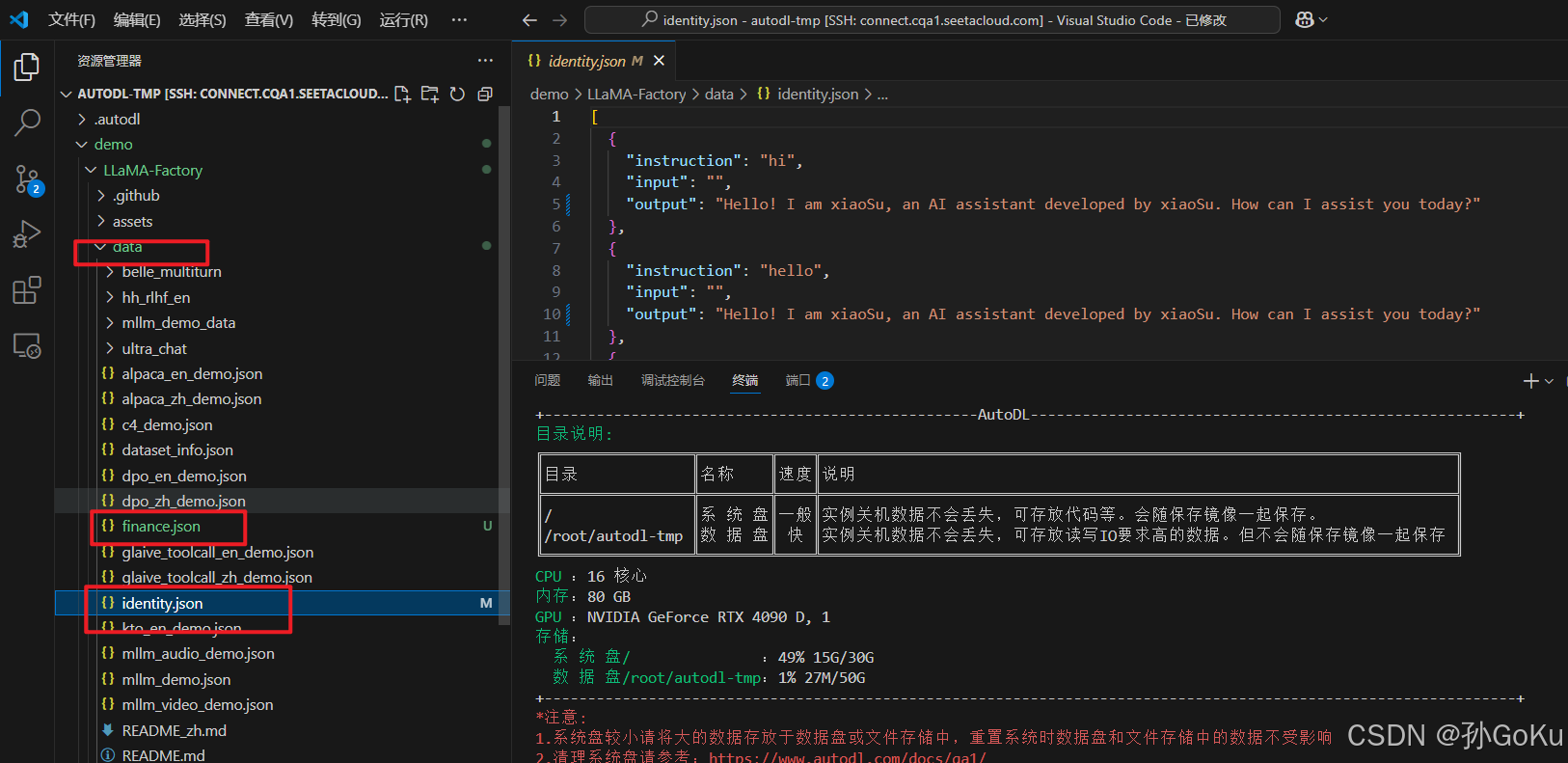Expand the .autodl folder

(117, 119)
